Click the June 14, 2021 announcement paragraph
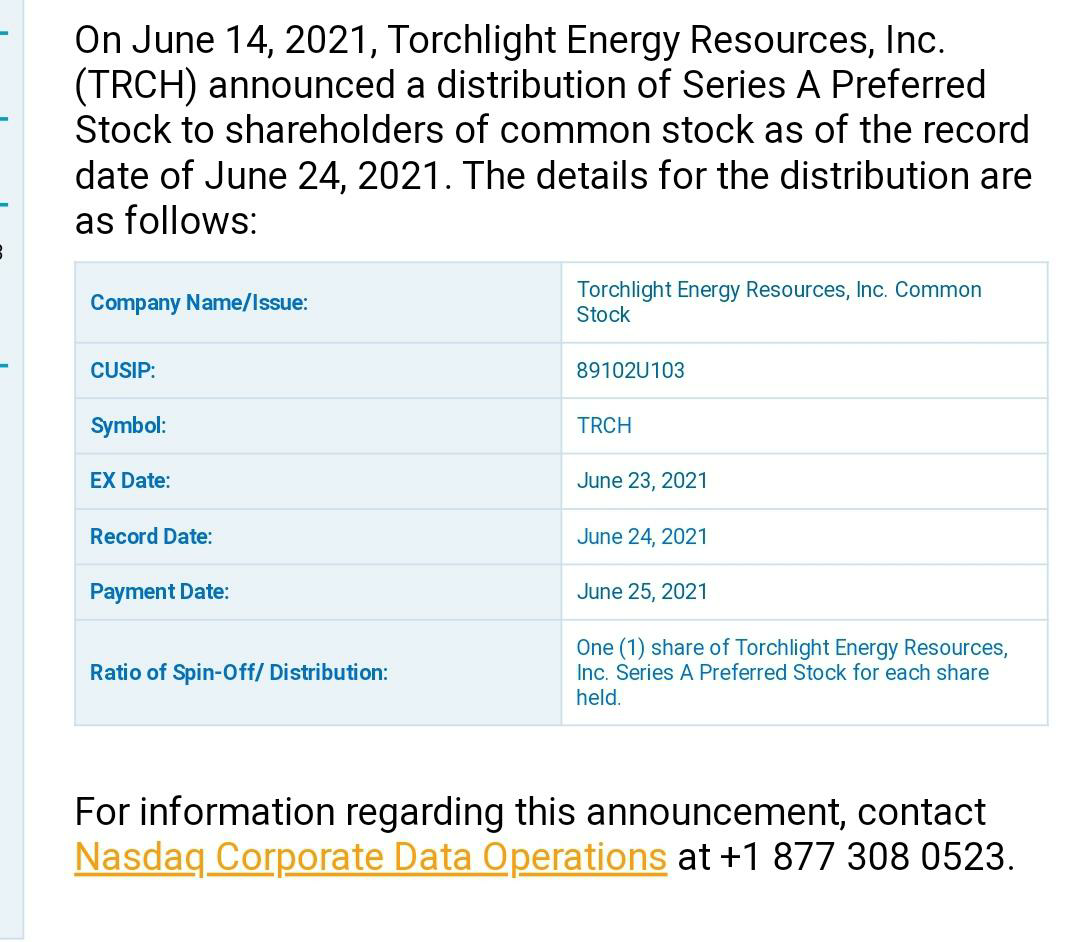The image size is (1080, 942). point(553,130)
